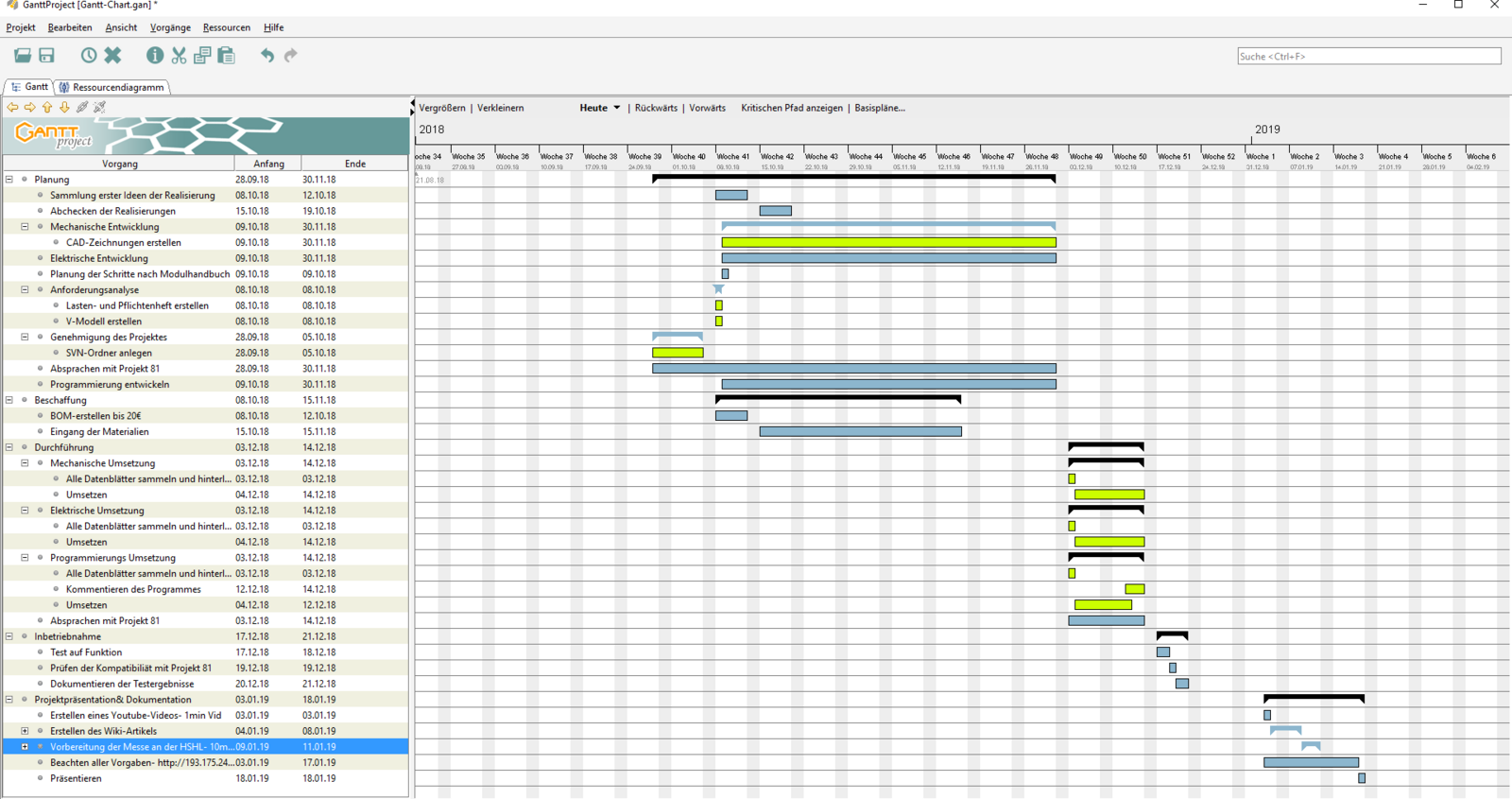
Task: Paste from clipboard icon in toolbar
Action: [x=227, y=56]
